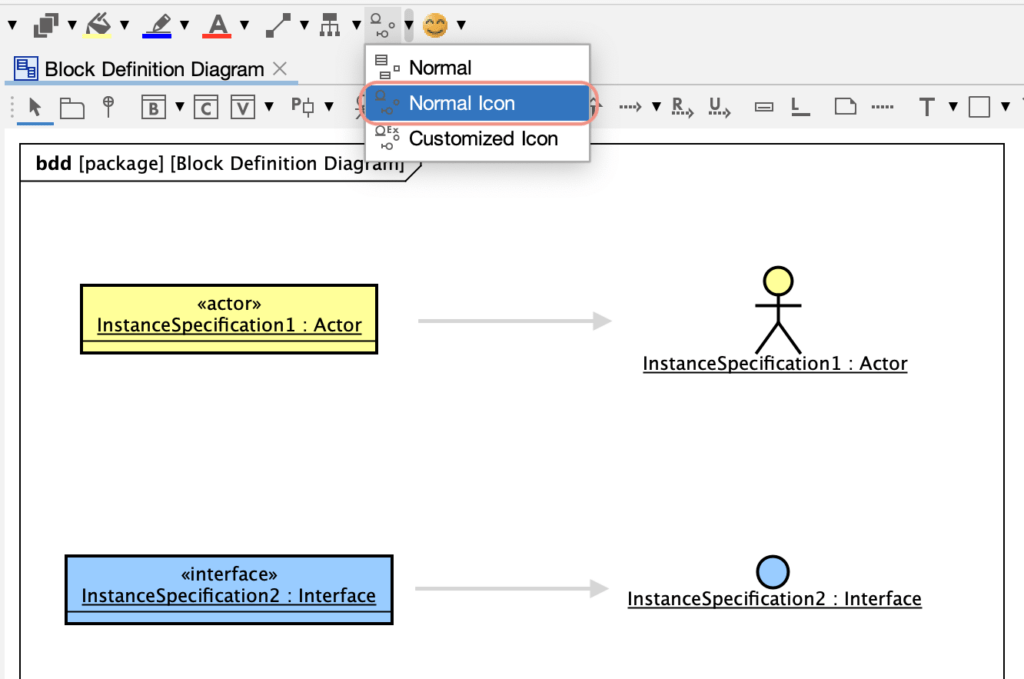
Task: Add a Text element with the T tool
Action: click(x=925, y=106)
